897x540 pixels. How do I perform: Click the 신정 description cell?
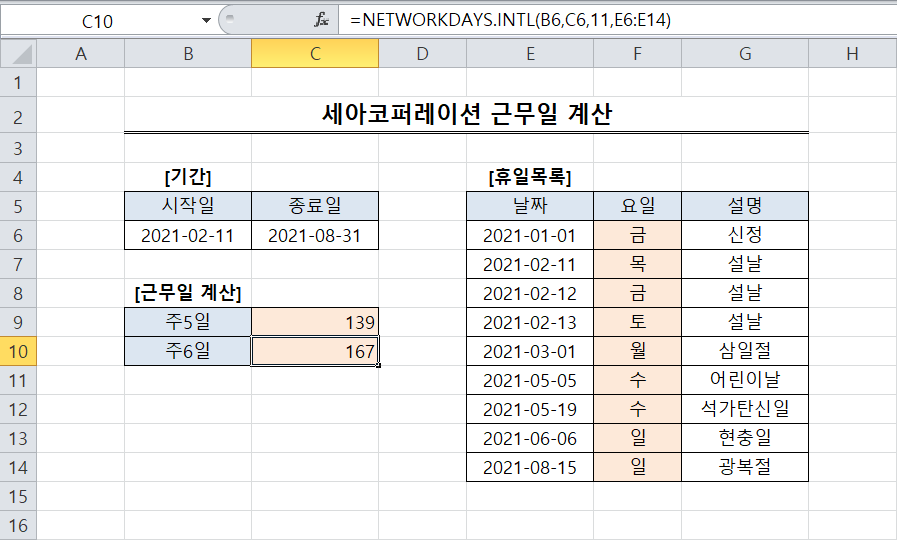coord(745,235)
